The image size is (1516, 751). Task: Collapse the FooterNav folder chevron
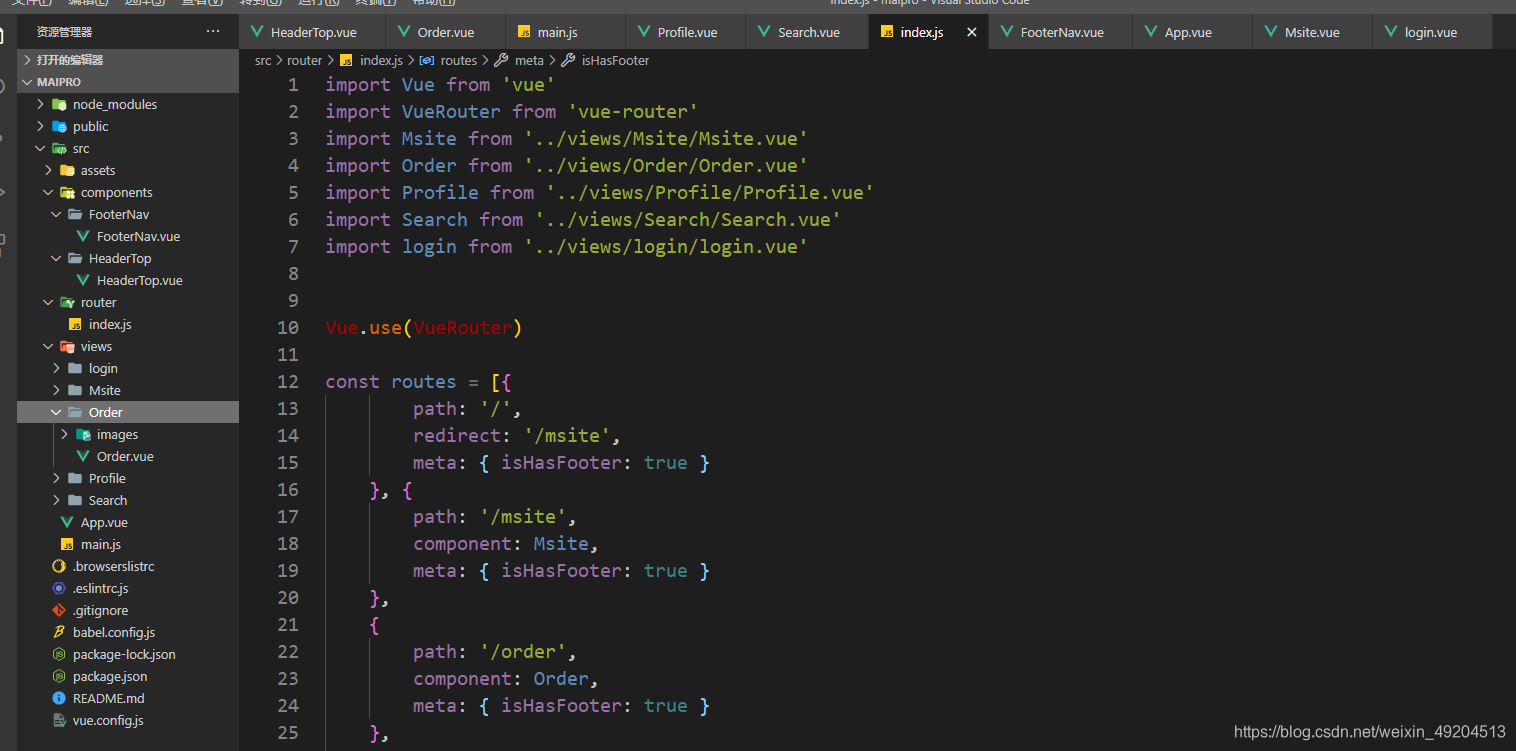click(x=57, y=214)
